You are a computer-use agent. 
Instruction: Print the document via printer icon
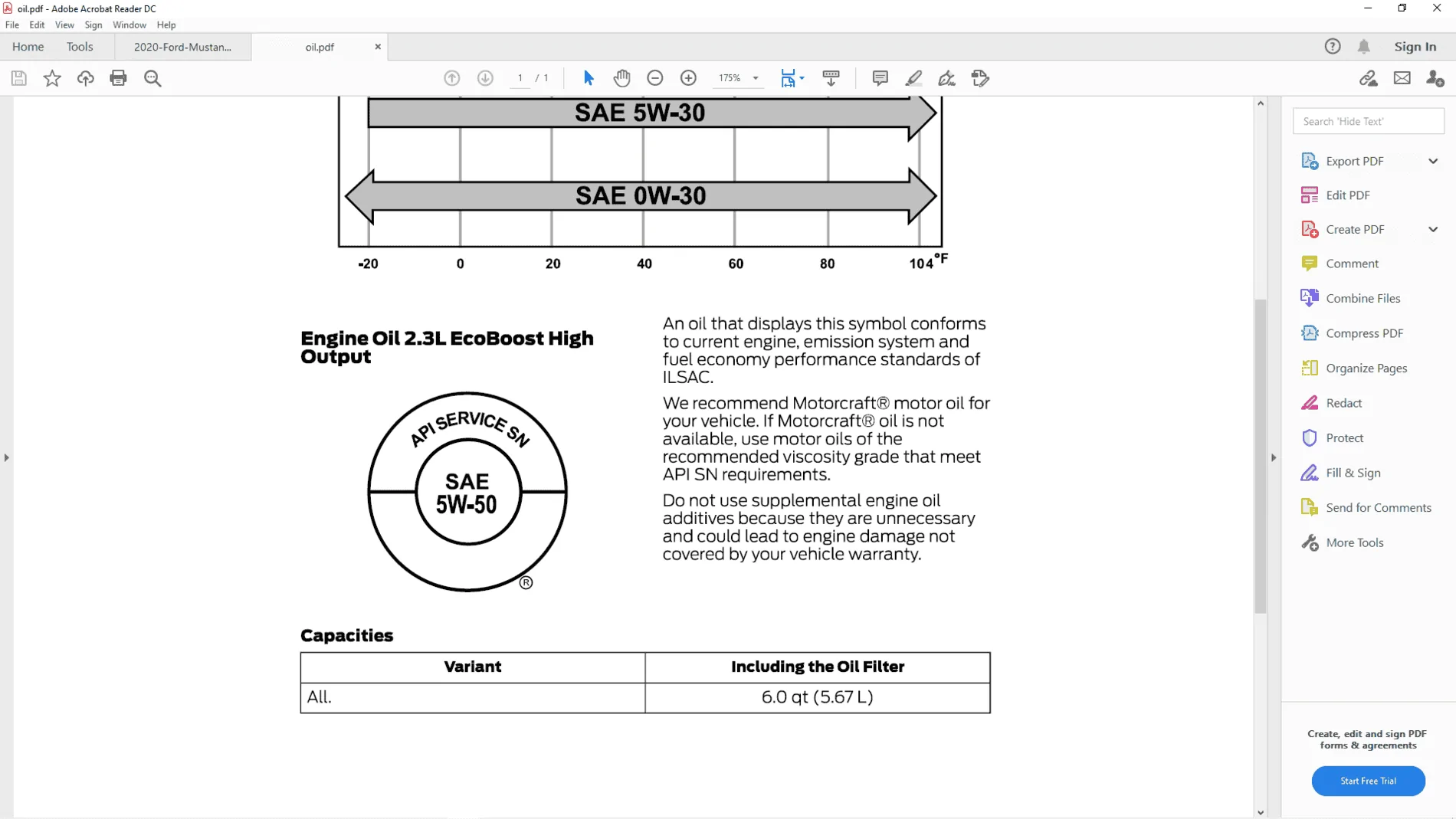tap(118, 78)
